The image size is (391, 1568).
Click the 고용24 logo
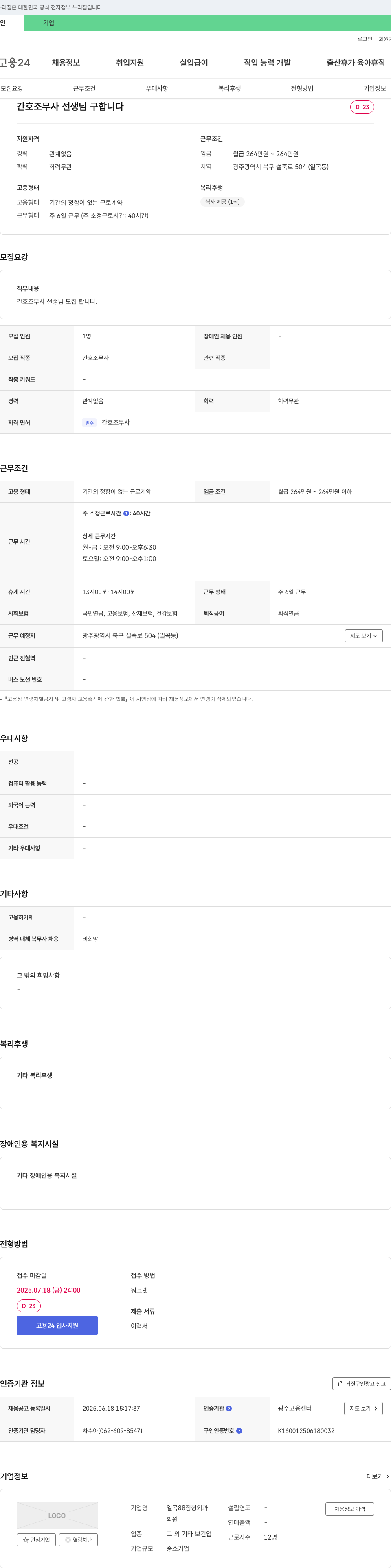[15, 63]
